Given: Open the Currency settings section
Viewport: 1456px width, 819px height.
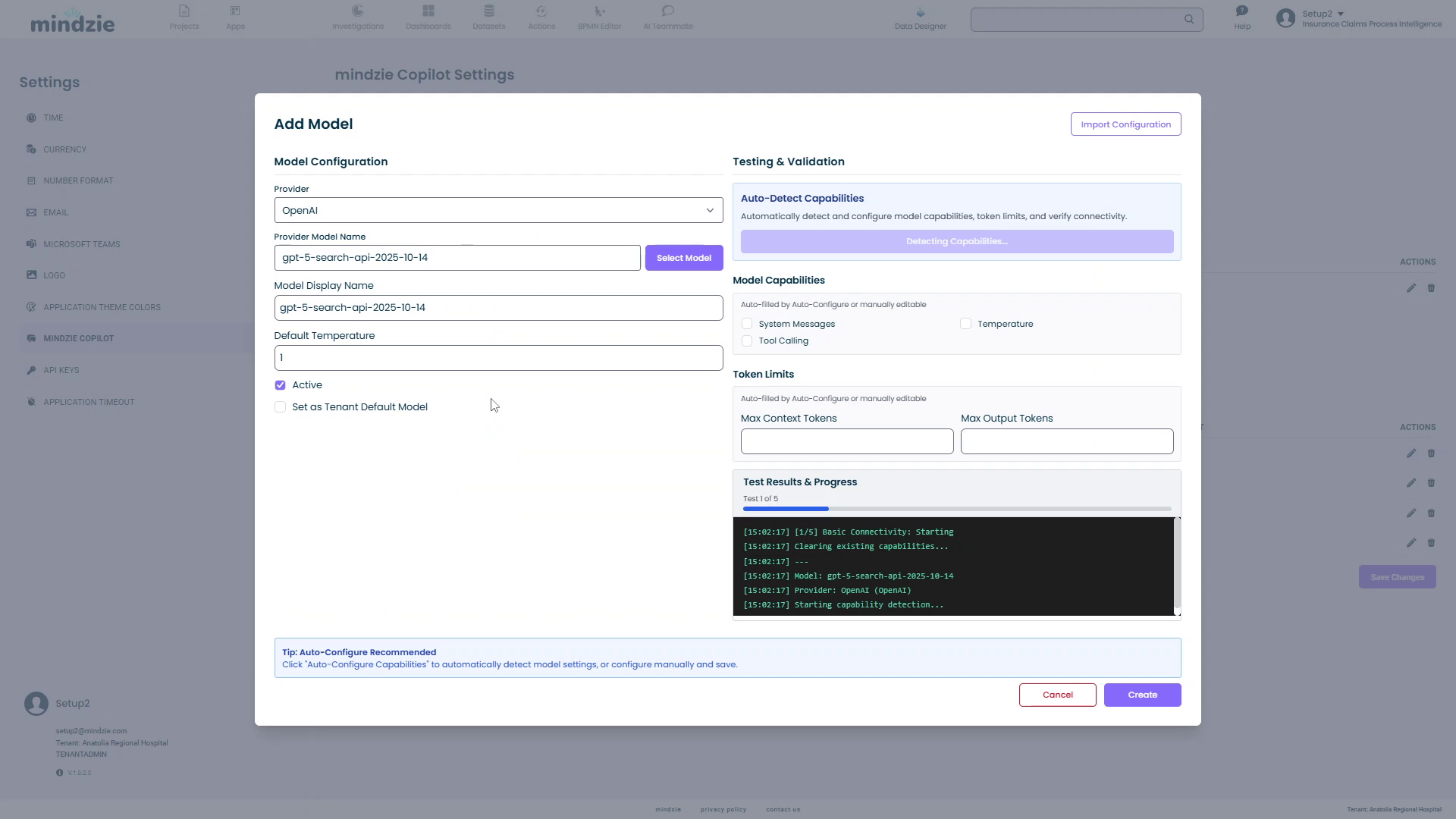Looking at the screenshot, I should point(64,149).
